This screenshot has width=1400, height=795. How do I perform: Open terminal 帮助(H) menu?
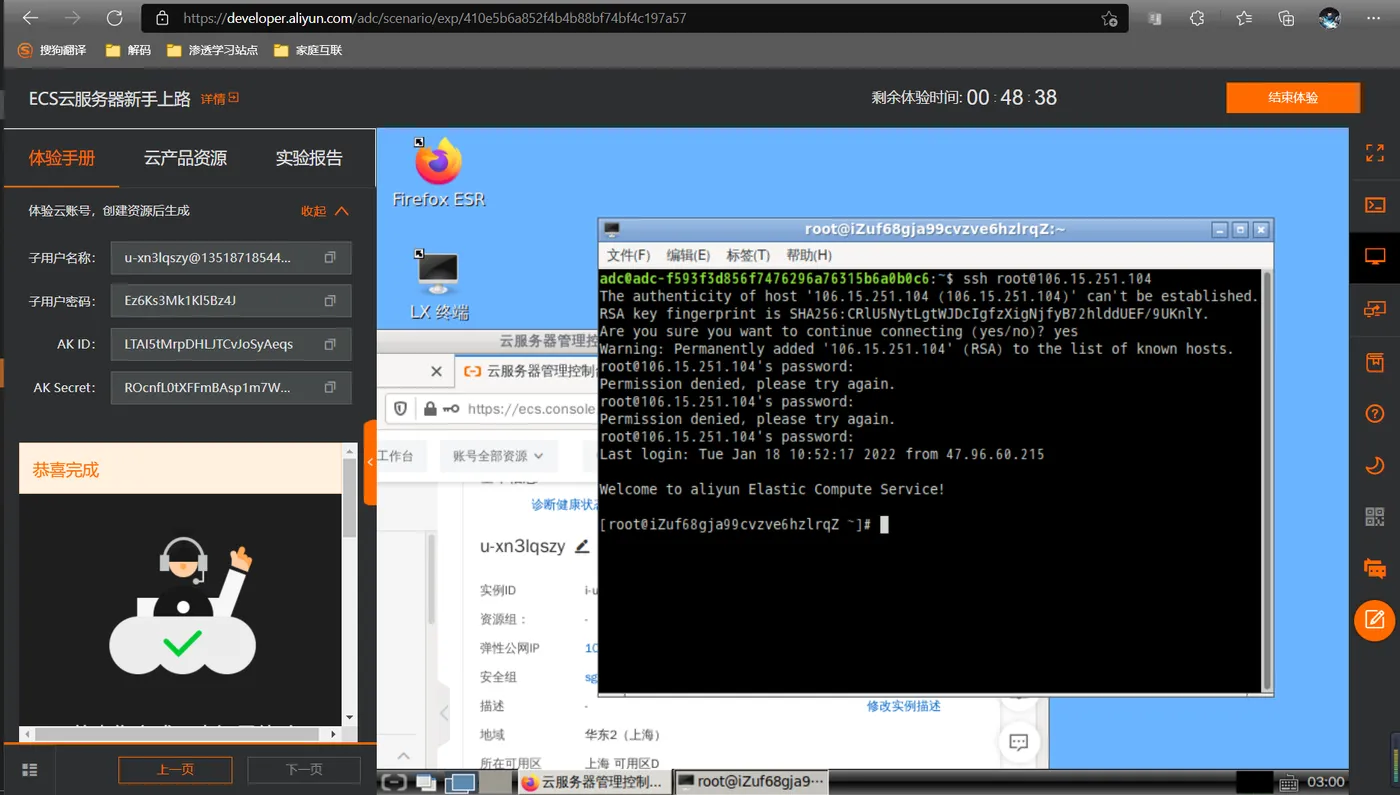pyautogui.click(x=809, y=255)
